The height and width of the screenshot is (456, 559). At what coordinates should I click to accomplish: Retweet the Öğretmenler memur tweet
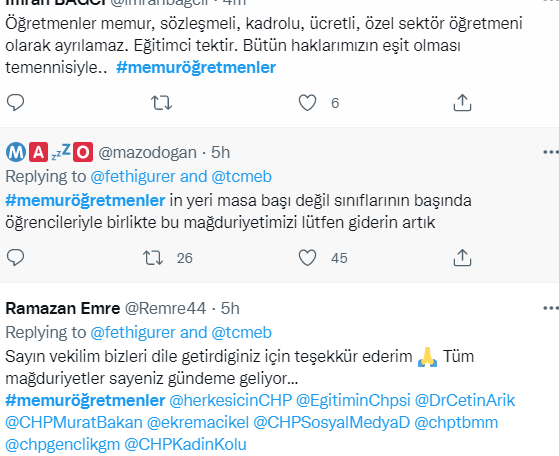(x=161, y=103)
